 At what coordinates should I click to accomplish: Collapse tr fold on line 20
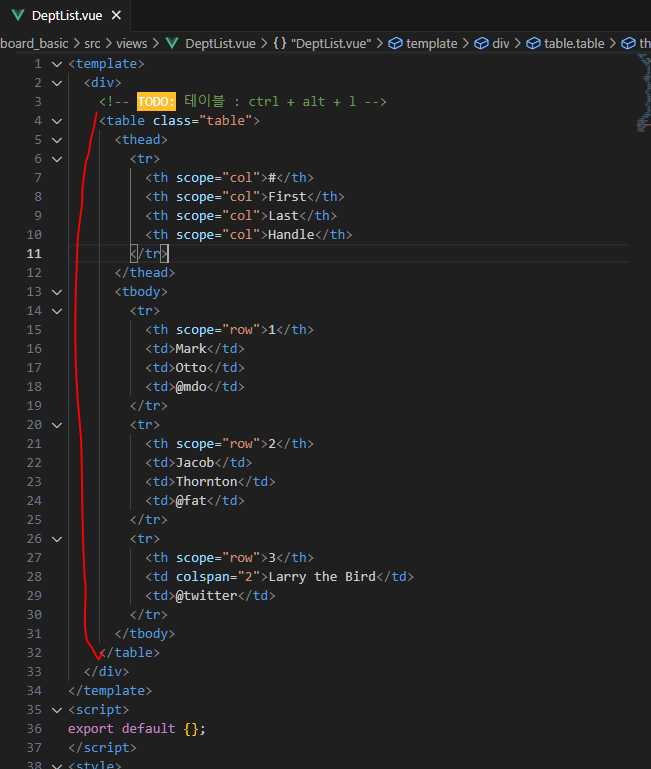pyautogui.click(x=57, y=425)
